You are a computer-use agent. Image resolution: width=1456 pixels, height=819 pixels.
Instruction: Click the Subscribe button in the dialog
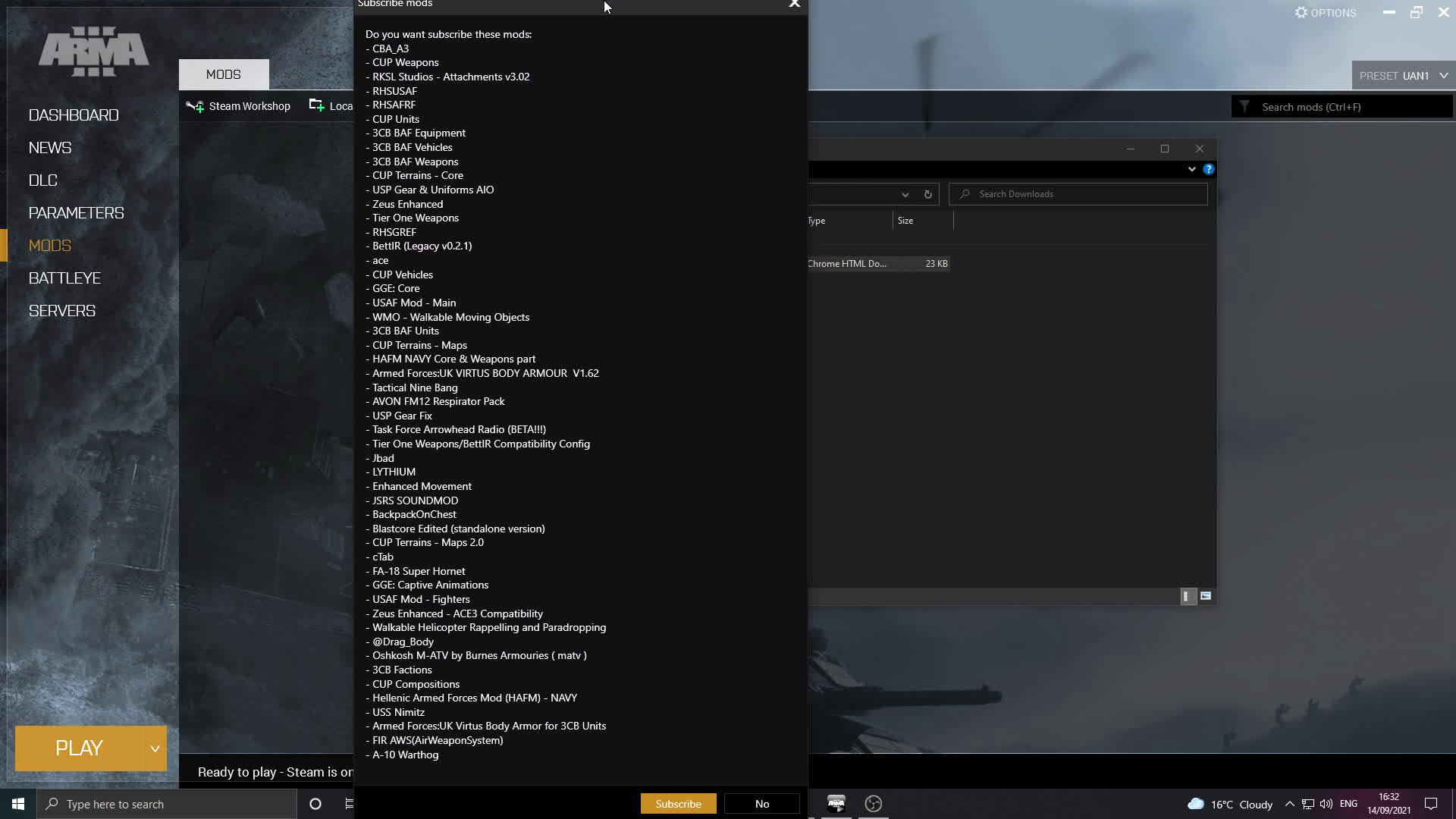(678, 804)
